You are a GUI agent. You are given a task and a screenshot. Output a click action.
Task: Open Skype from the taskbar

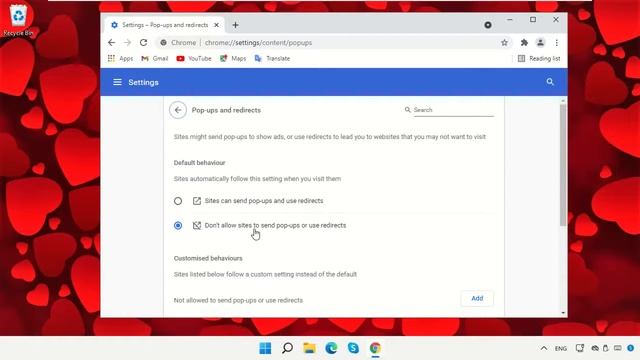353,348
